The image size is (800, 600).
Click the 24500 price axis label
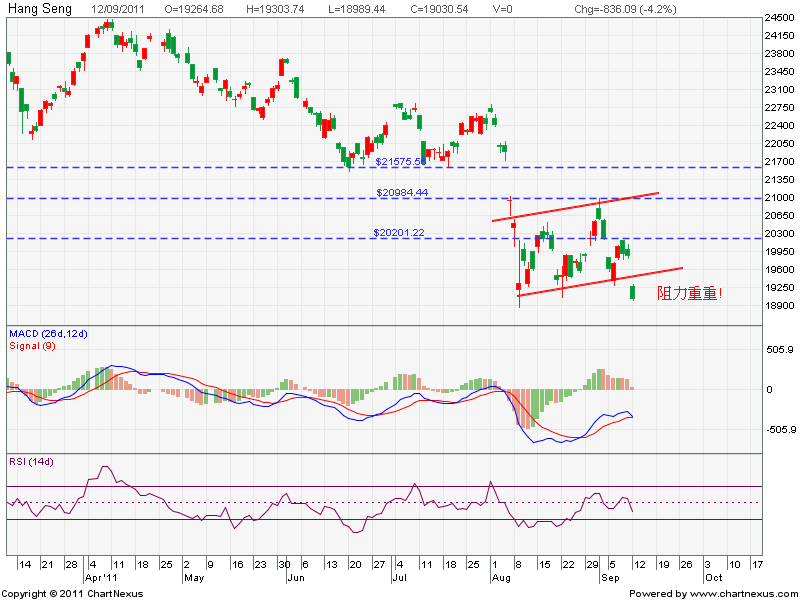(x=779, y=18)
